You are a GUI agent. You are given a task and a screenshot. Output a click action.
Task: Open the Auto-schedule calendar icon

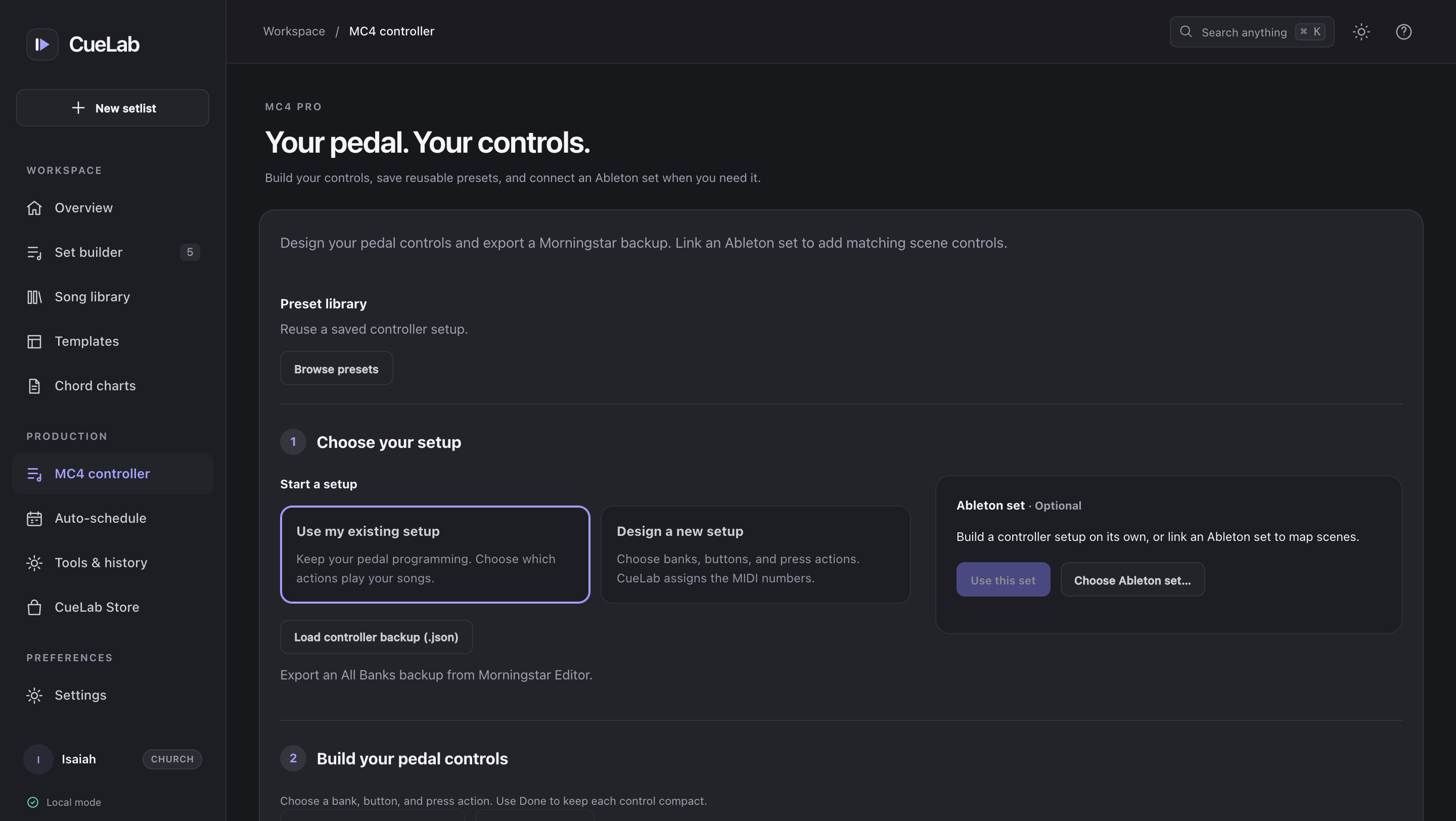[34, 518]
